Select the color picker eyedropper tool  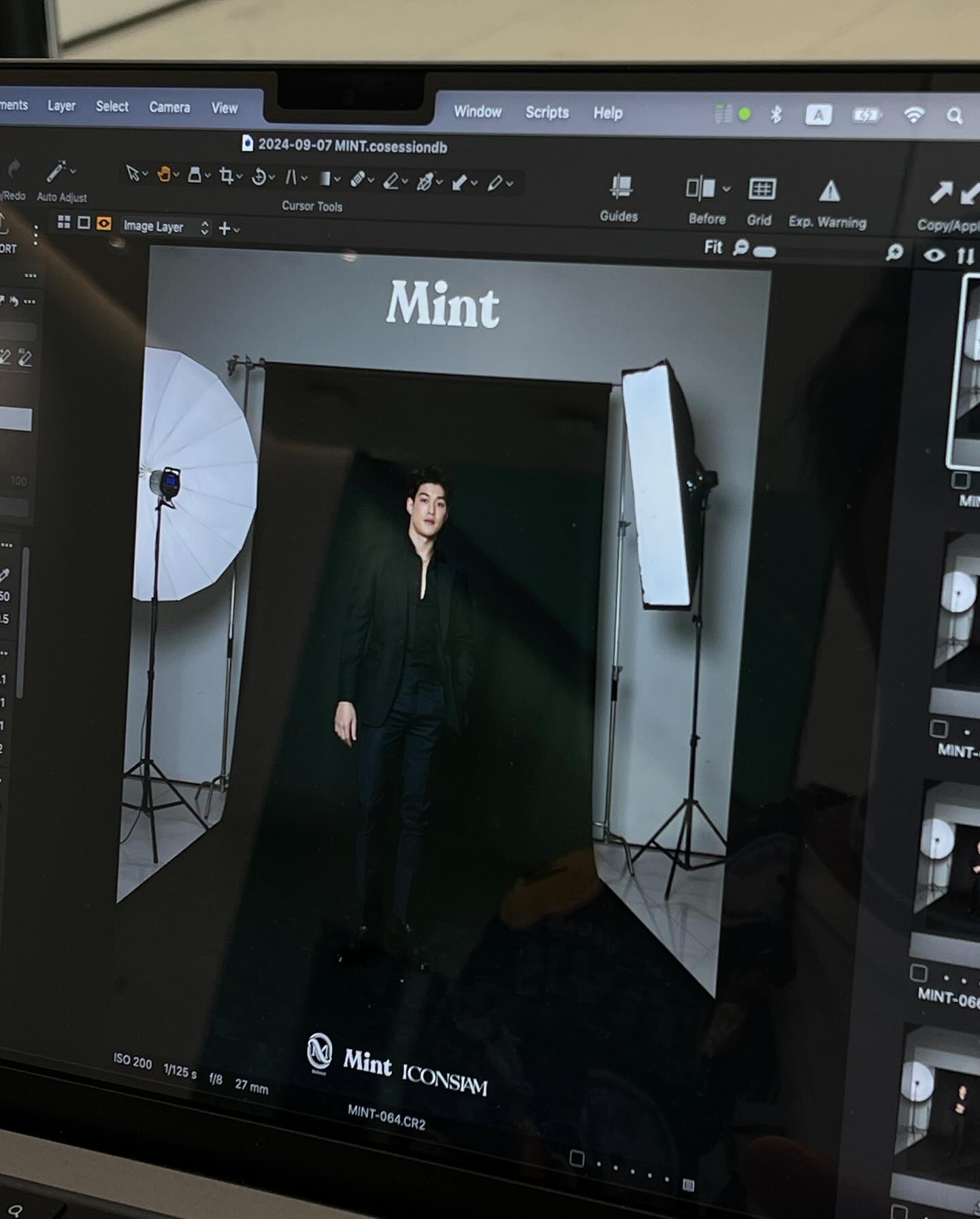point(425,182)
